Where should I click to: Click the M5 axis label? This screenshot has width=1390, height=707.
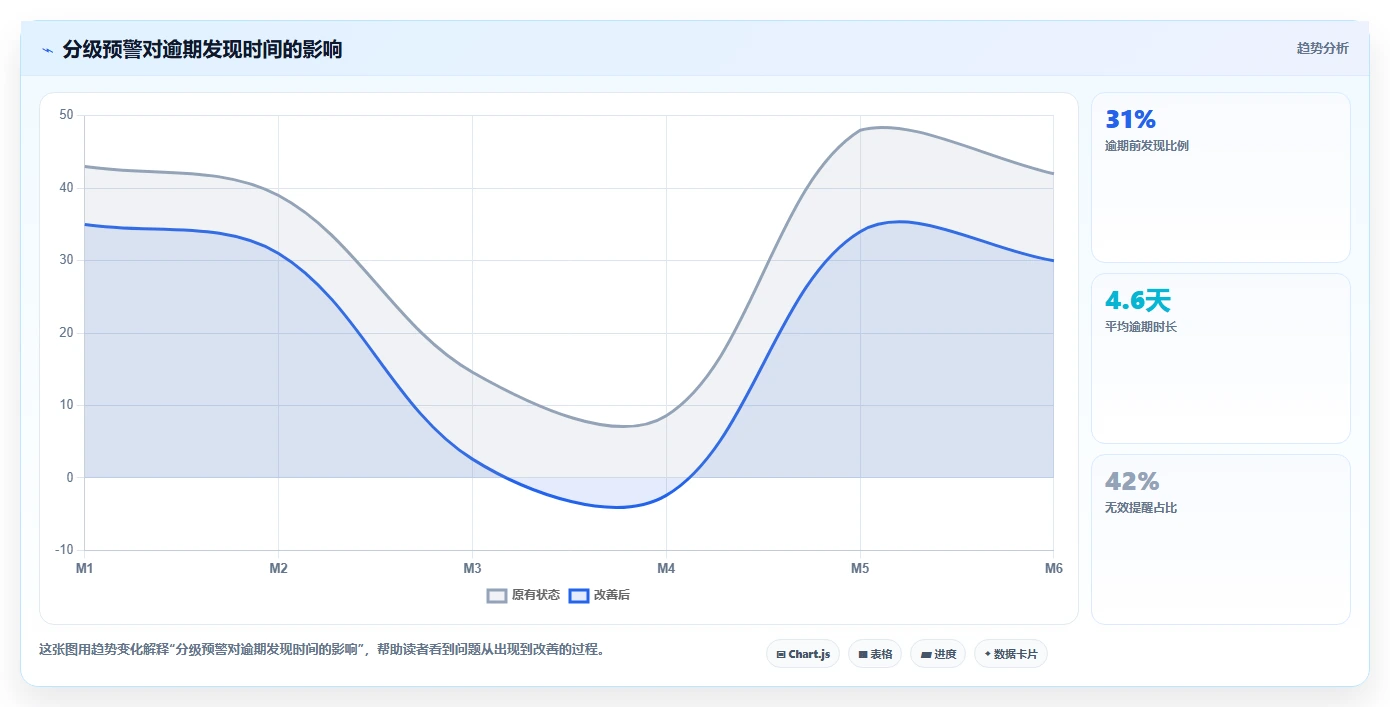860,568
